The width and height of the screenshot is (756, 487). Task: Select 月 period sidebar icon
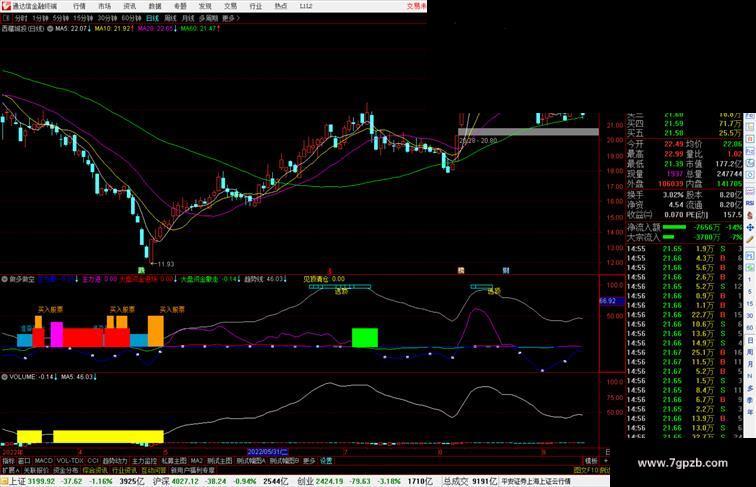point(750,364)
